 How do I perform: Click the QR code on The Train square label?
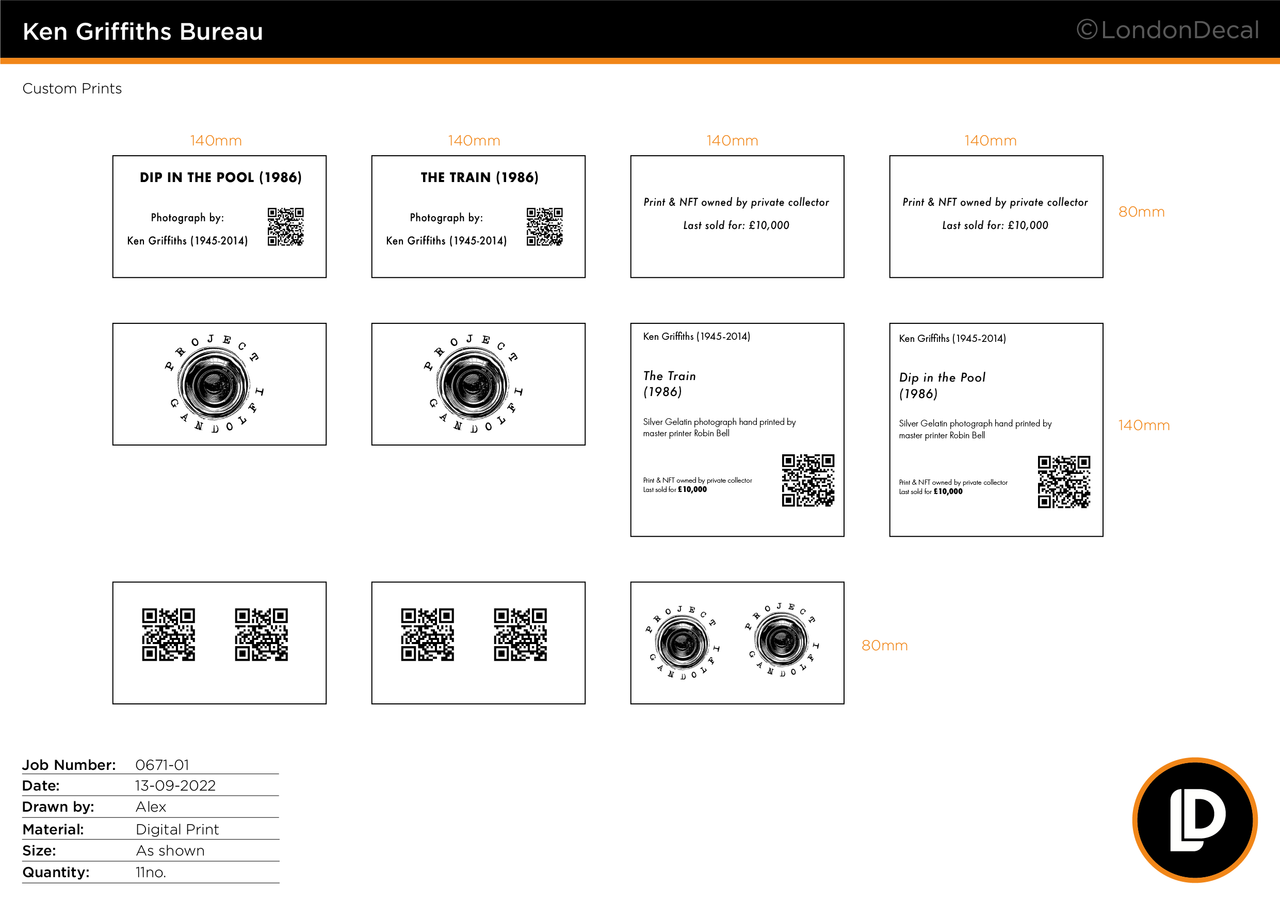coord(808,481)
